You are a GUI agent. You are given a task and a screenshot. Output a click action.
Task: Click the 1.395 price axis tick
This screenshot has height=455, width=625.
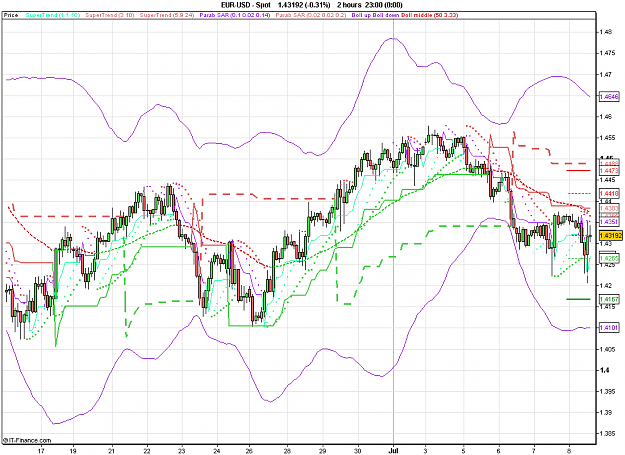pyautogui.click(x=607, y=391)
